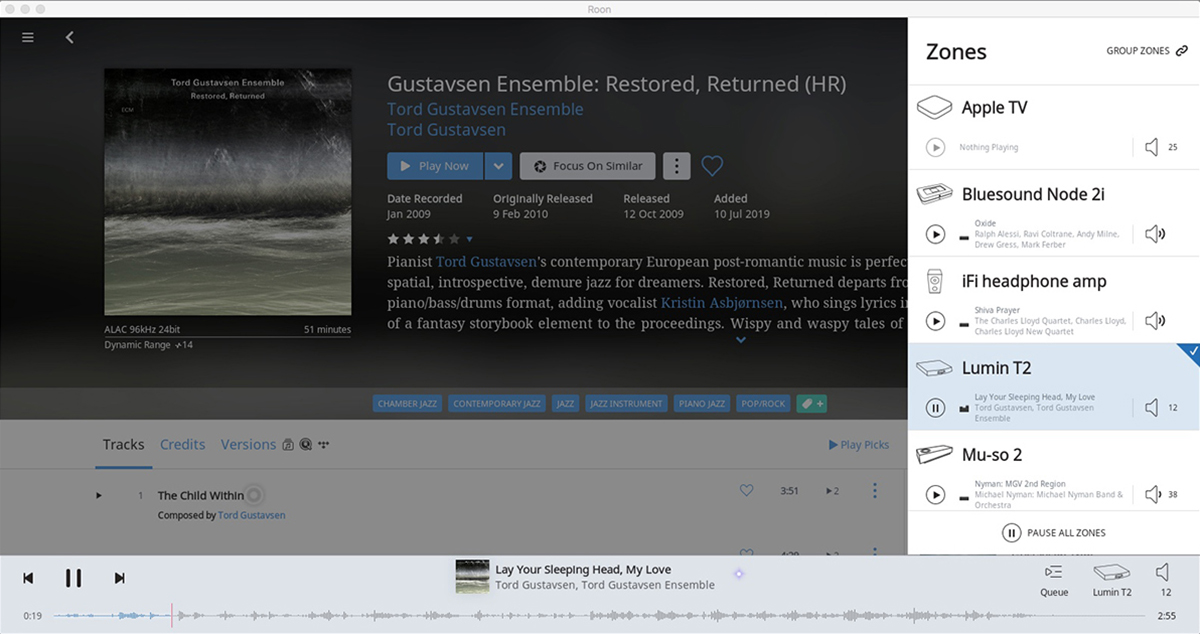Play track The Child Within arrow
The height and width of the screenshot is (634, 1200).
coord(98,495)
